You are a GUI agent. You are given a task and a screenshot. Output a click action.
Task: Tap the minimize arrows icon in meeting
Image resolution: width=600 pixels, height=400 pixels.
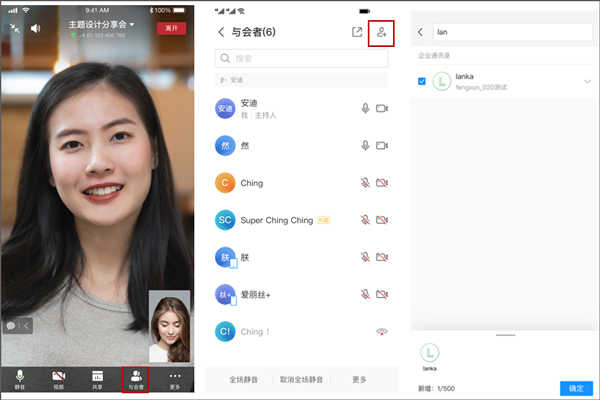coord(15,28)
